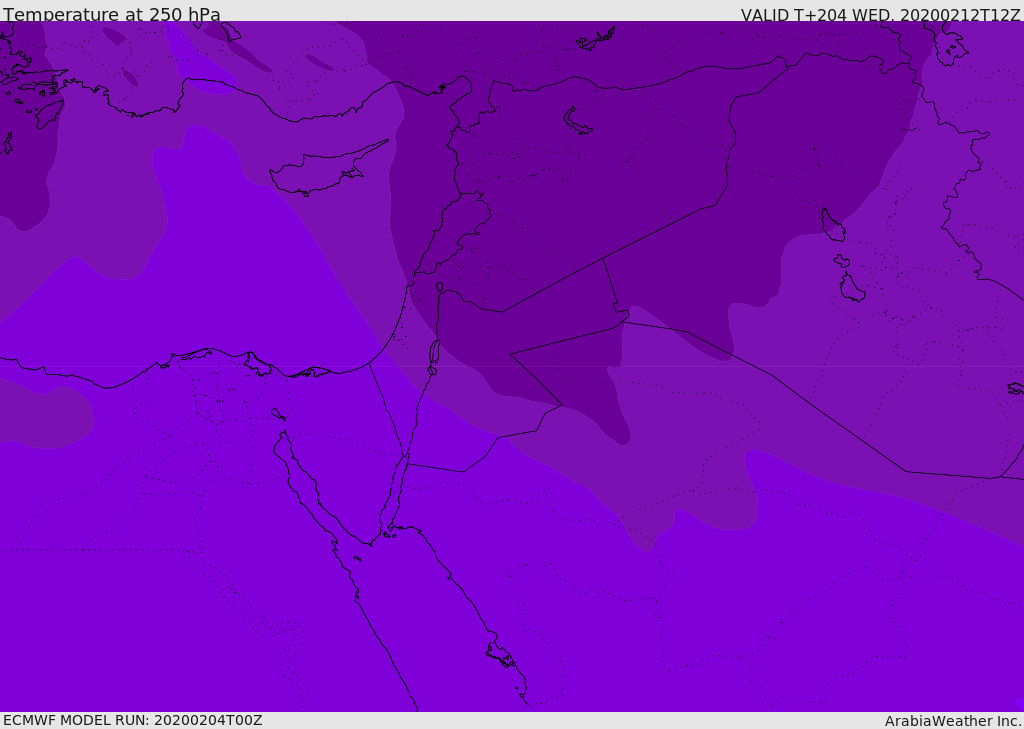Click the 'Temperature at 250 hPa' title
This screenshot has width=1024, height=729.
click(x=112, y=14)
